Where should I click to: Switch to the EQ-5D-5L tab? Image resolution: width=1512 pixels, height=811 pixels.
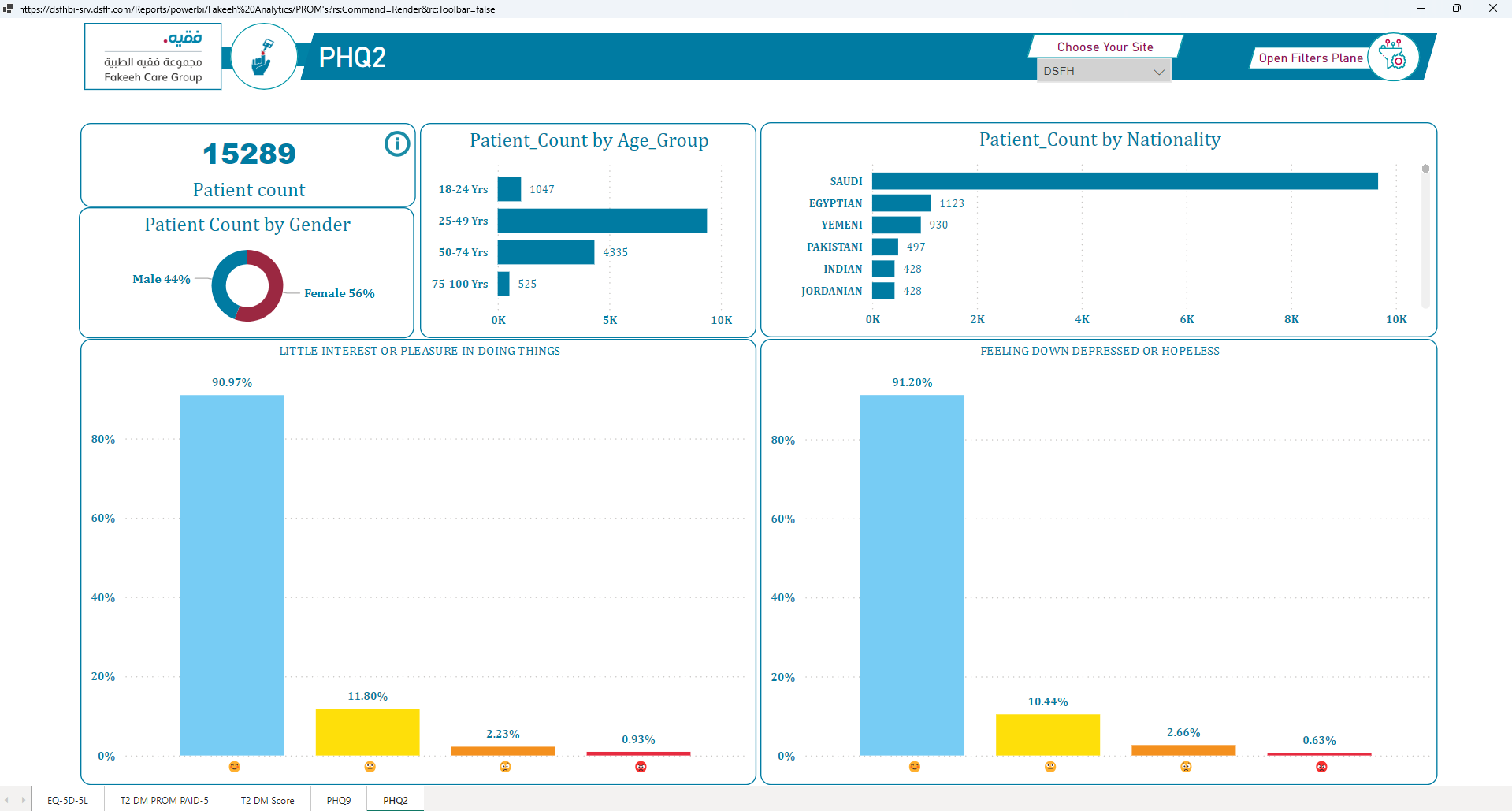[x=68, y=800]
